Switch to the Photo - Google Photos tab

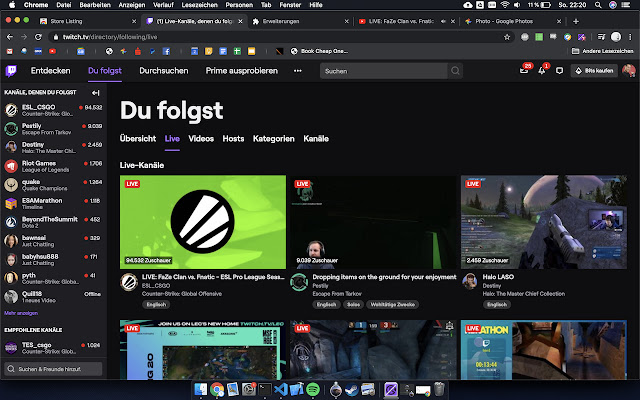pos(513,21)
